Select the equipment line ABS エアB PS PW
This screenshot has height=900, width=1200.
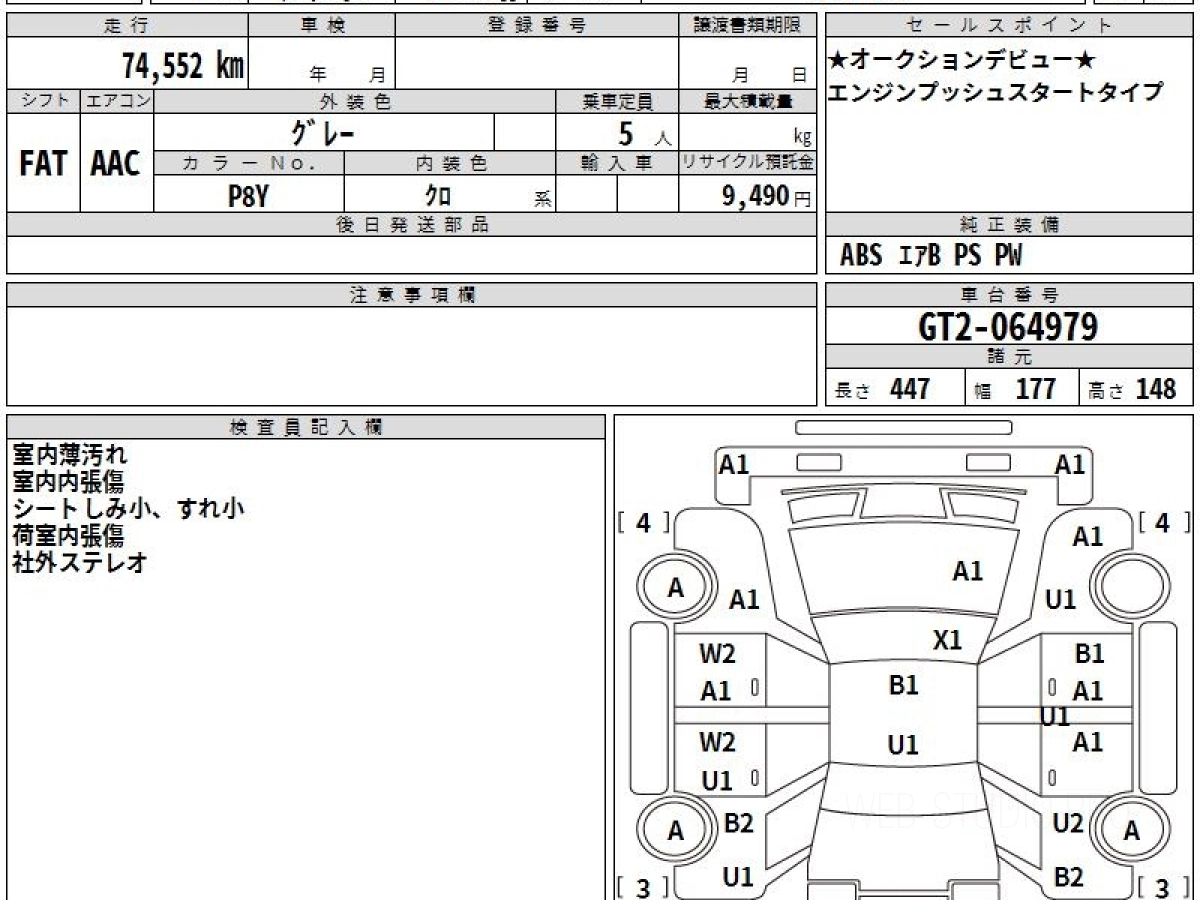coord(931,256)
